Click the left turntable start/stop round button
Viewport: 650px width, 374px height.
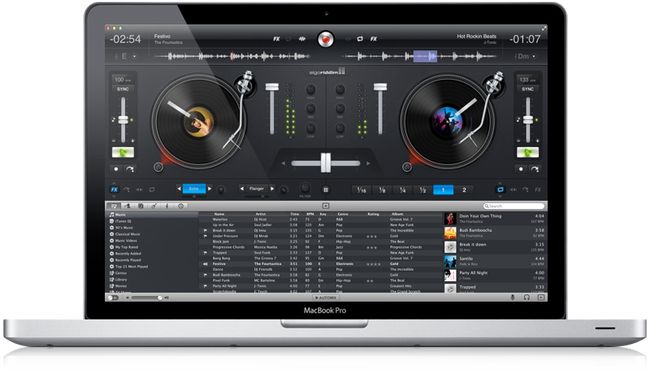(x=158, y=167)
